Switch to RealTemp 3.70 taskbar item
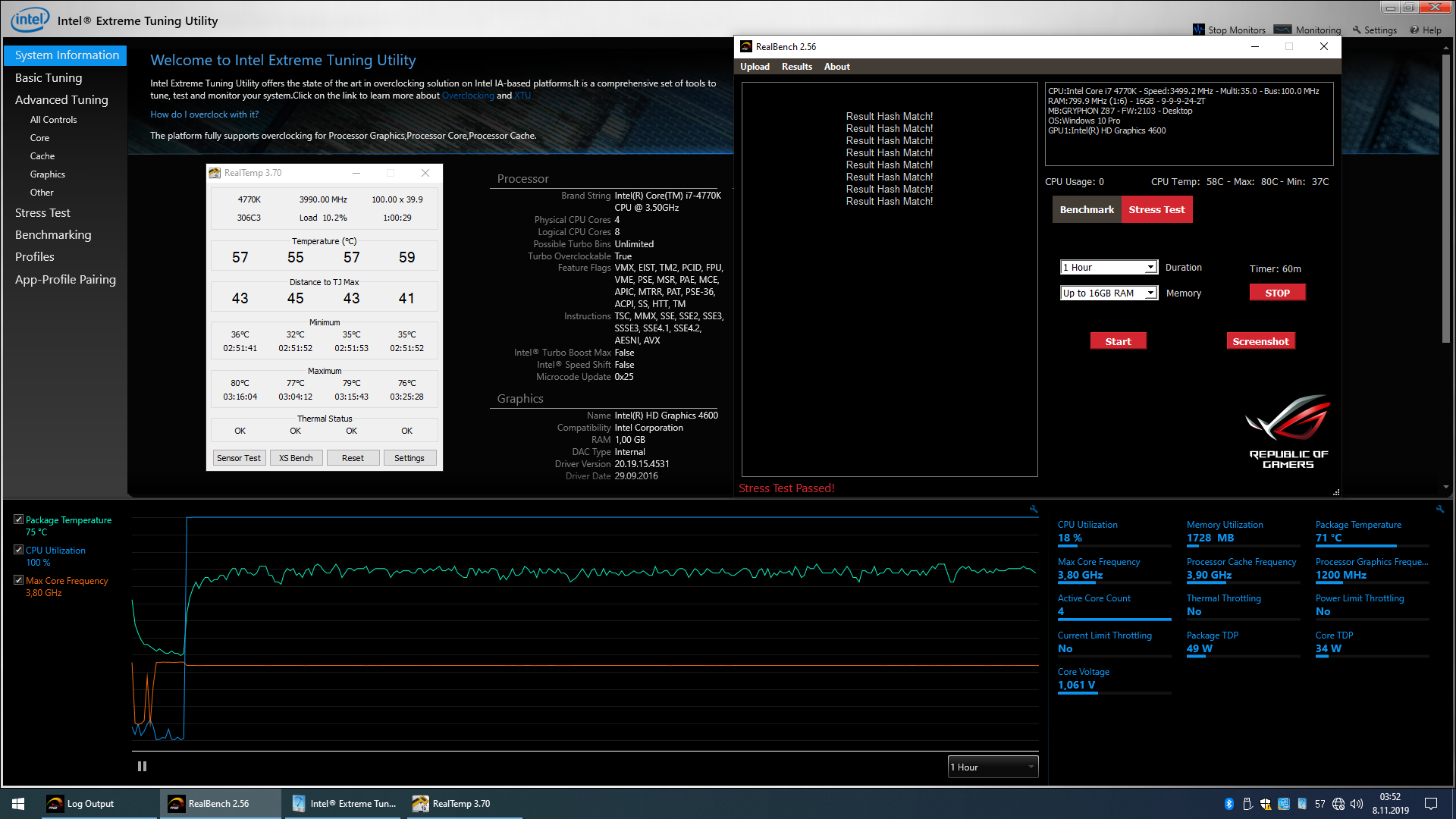 click(x=464, y=804)
